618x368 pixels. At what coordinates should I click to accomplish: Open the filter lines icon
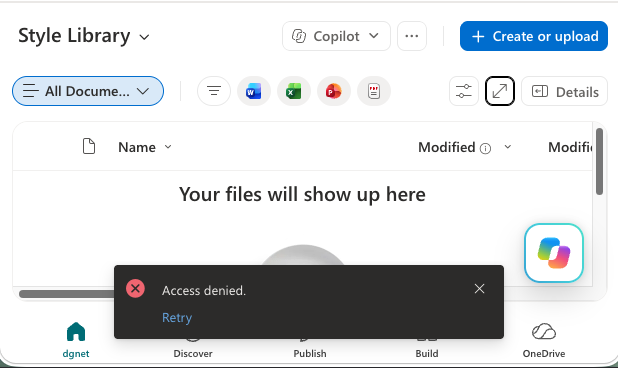[x=214, y=91]
